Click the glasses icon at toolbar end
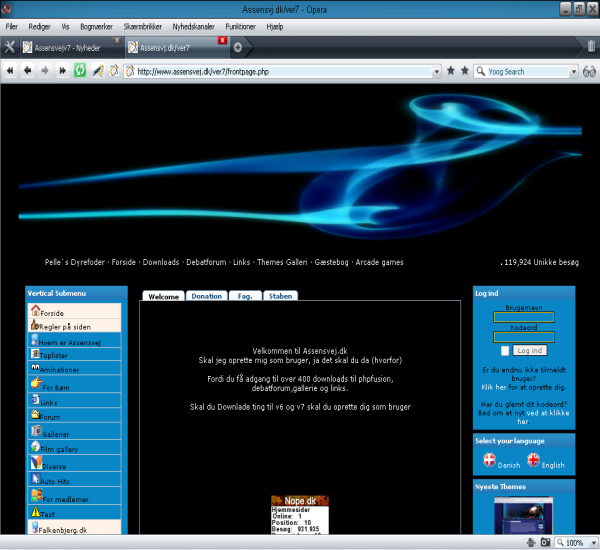This screenshot has height=550, width=600. (x=589, y=71)
